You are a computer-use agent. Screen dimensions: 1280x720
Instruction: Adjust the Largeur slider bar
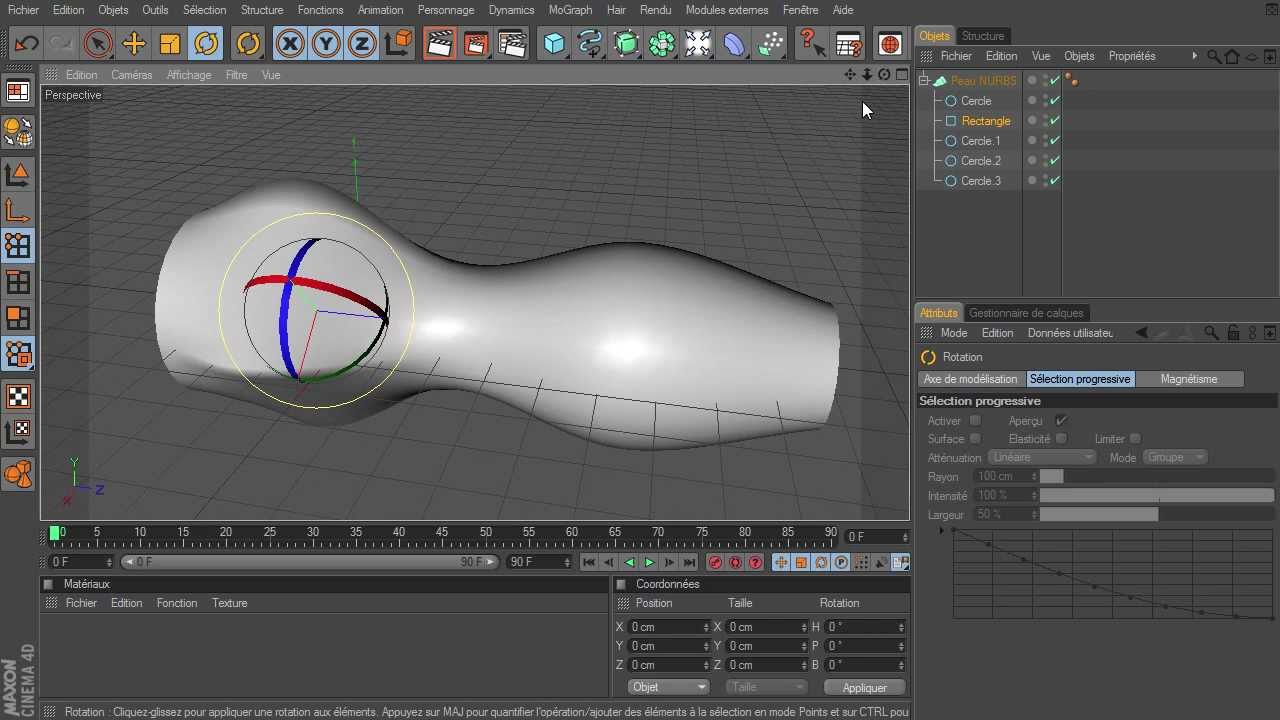pyautogui.click(x=1158, y=514)
